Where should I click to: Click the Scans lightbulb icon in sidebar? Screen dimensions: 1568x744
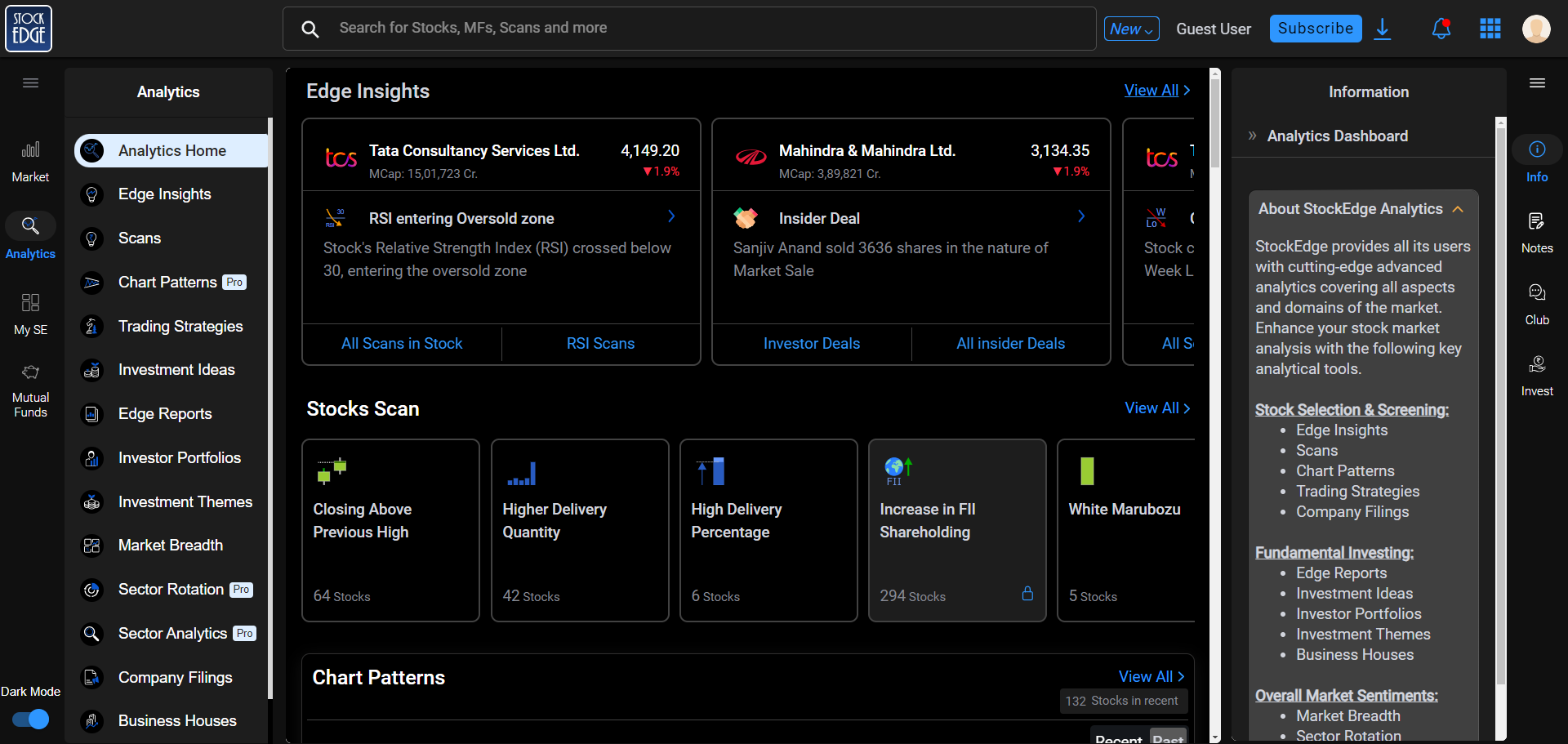[92, 238]
